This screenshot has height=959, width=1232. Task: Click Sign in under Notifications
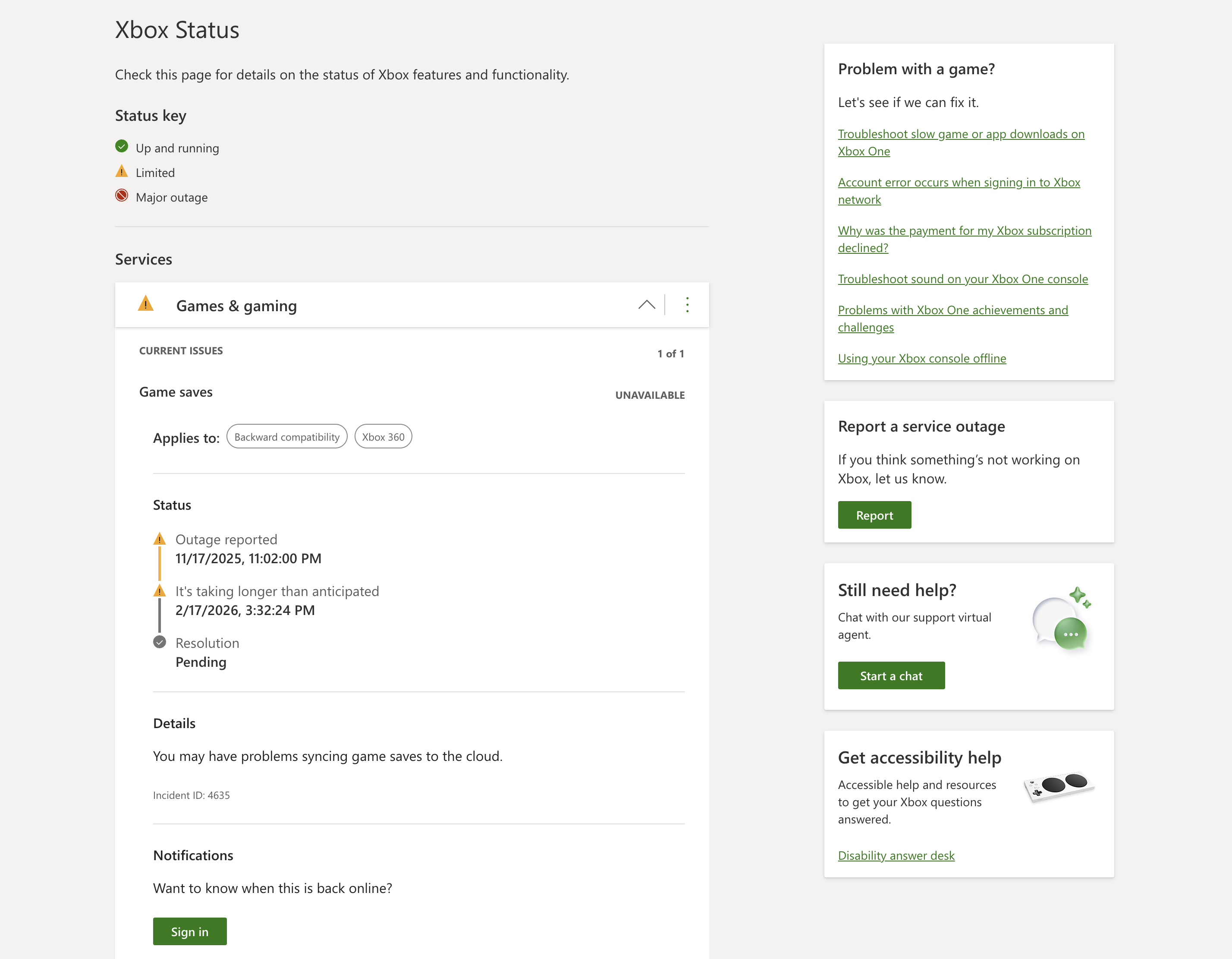(x=189, y=931)
